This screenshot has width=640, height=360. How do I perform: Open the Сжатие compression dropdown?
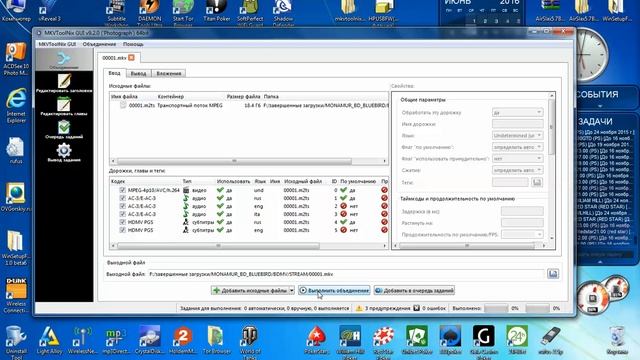pyautogui.click(x=517, y=170)
